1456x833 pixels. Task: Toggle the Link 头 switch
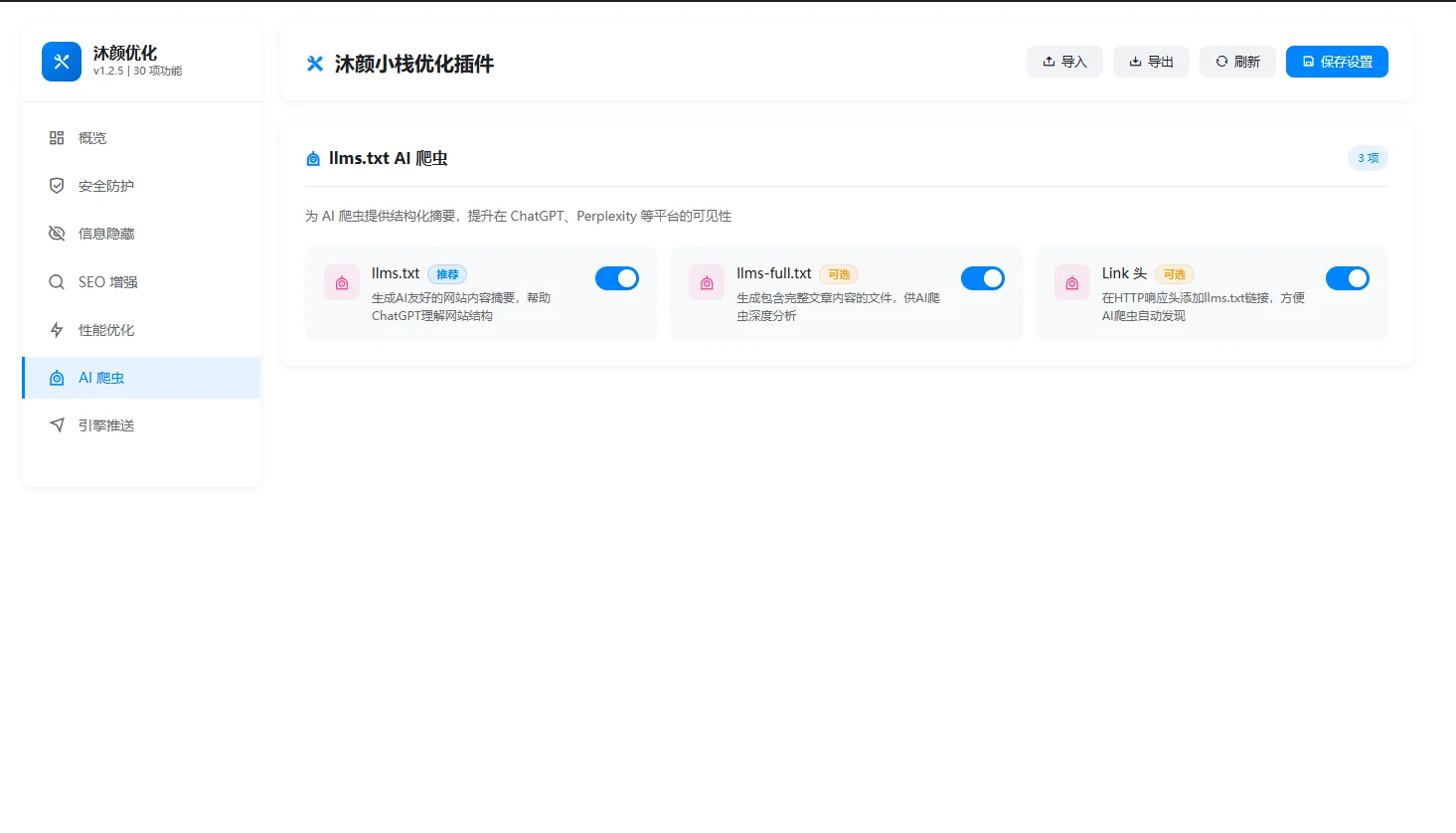tap(1347, 278)
